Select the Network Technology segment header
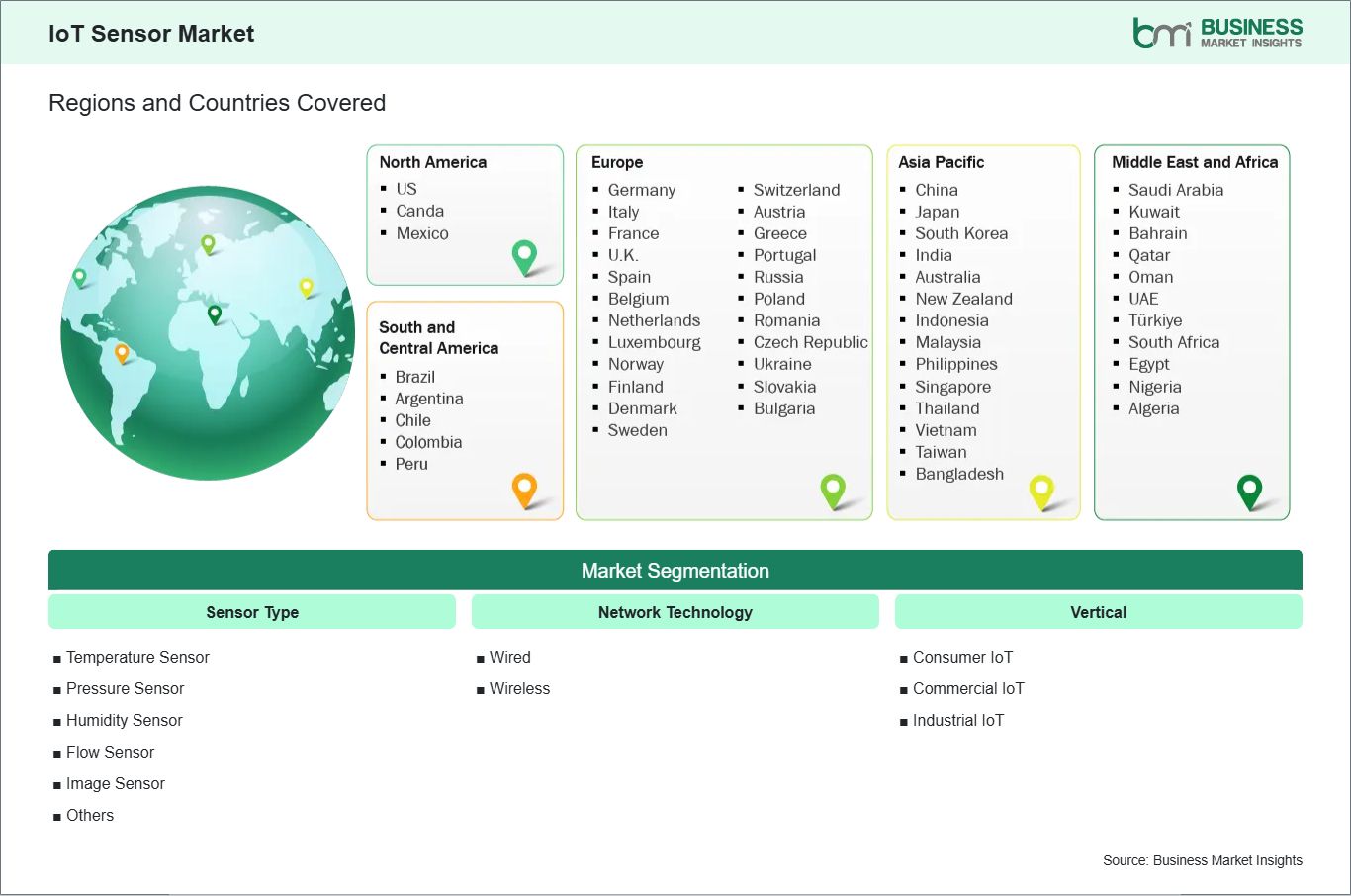The width and height of the screenshot is (1351, 896). [675, 612]
